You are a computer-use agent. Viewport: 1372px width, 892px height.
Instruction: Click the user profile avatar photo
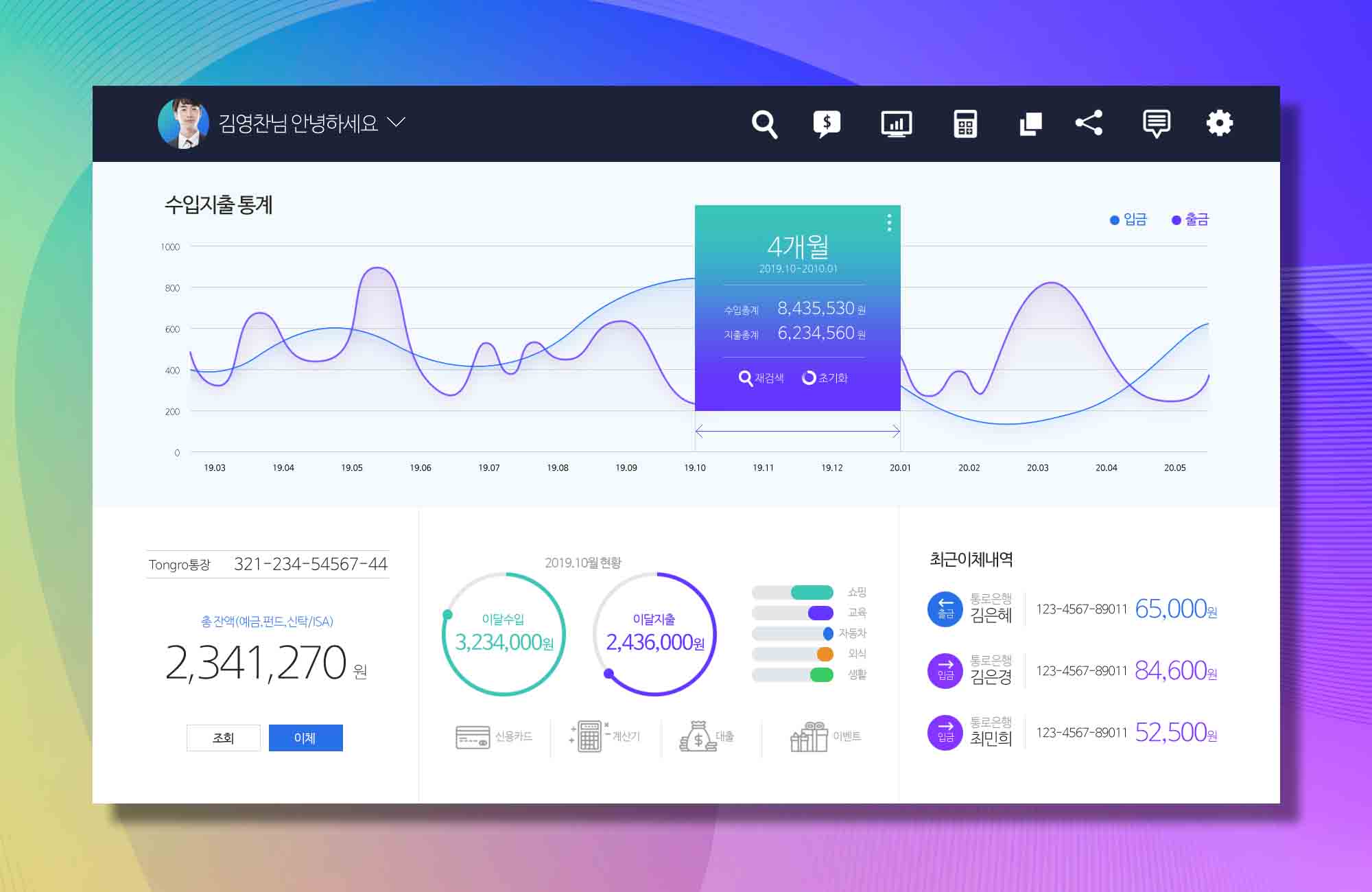(183, 124)
